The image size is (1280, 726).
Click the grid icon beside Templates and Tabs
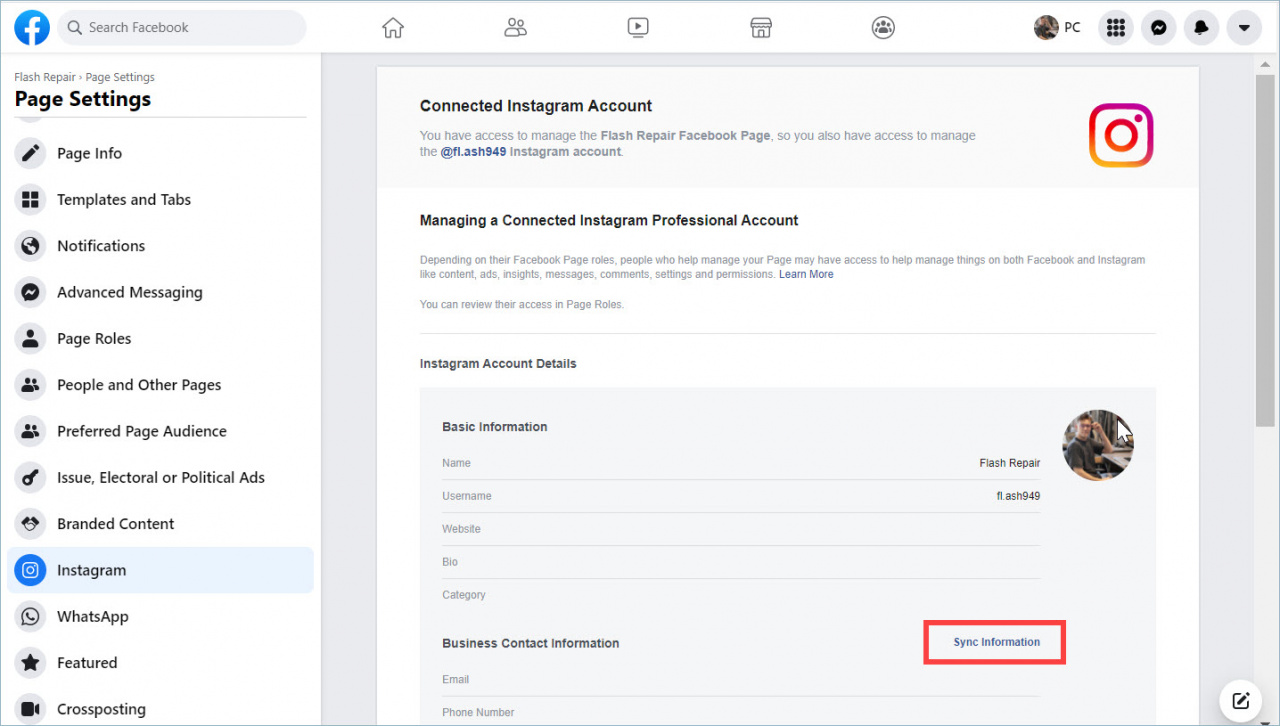click(31, 199)
